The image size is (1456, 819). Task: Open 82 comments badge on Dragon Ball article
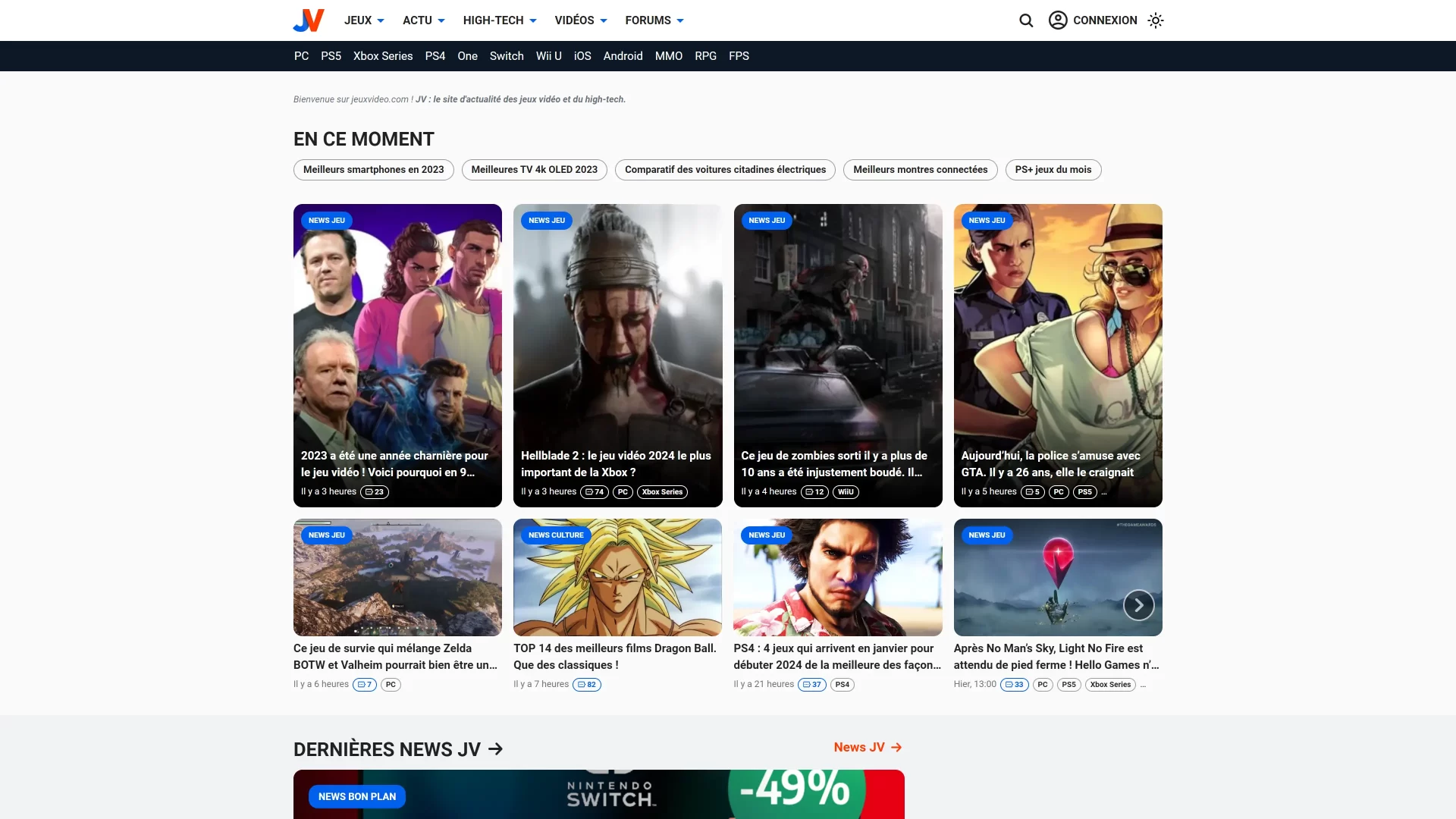pos(587,685)
